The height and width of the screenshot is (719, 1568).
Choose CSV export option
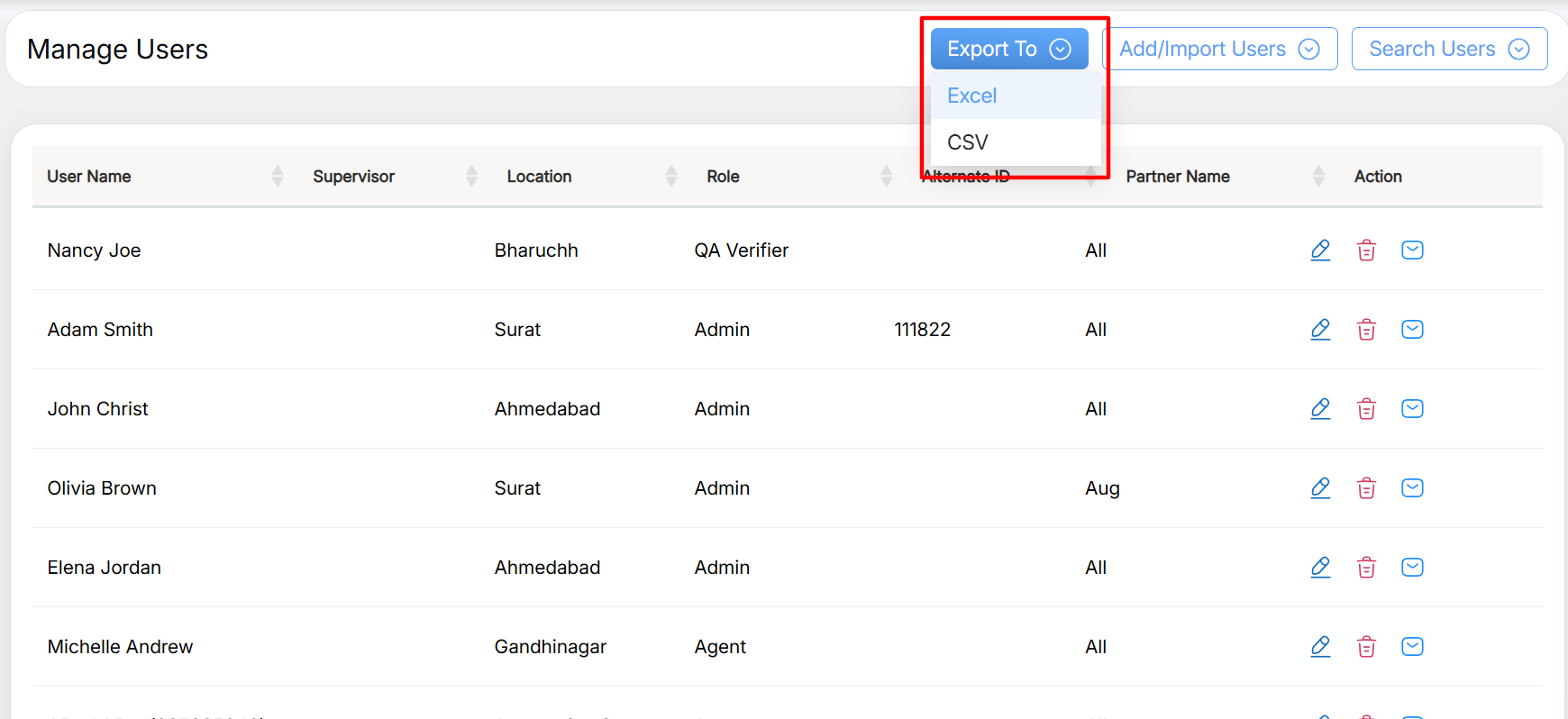968,142
